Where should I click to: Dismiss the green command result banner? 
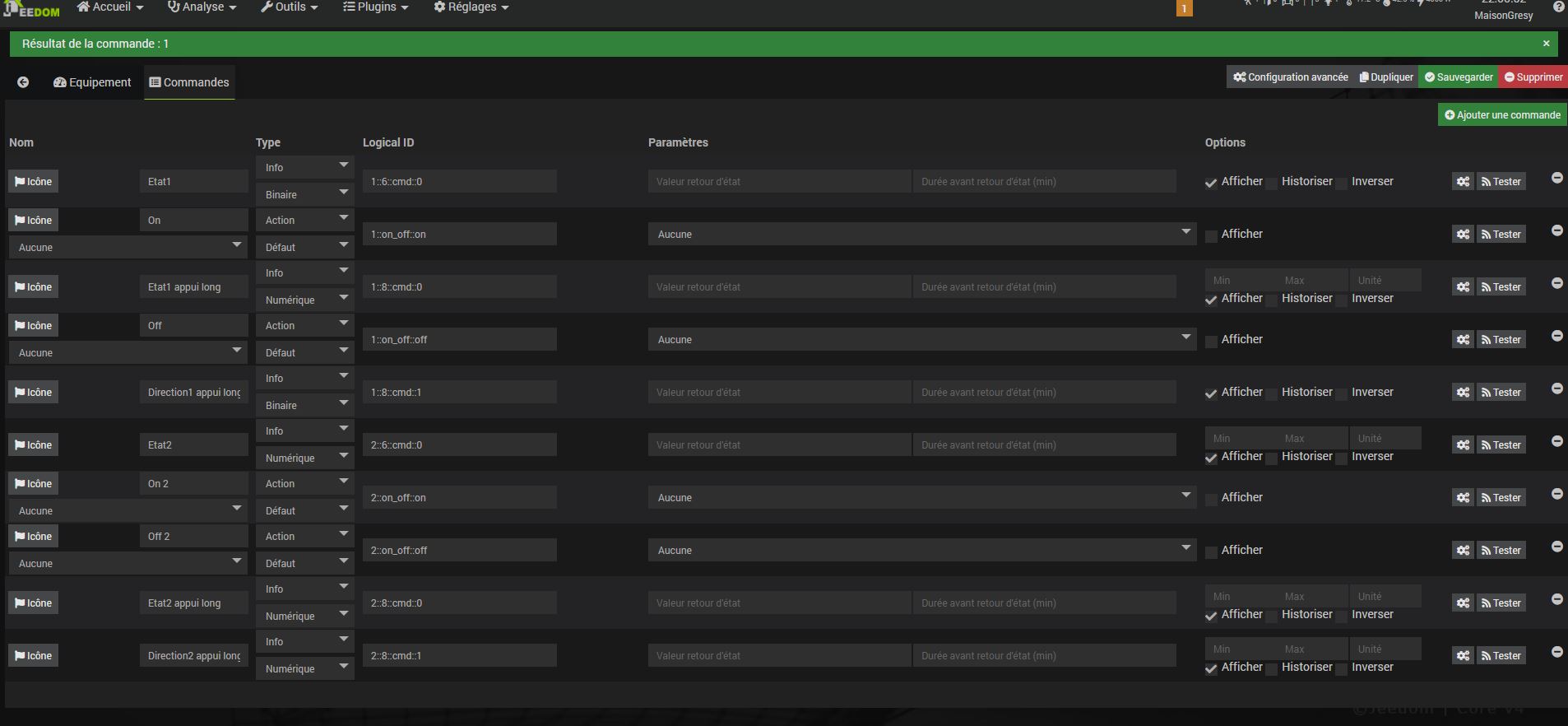pyautogui.click(x=1546, y=44)
